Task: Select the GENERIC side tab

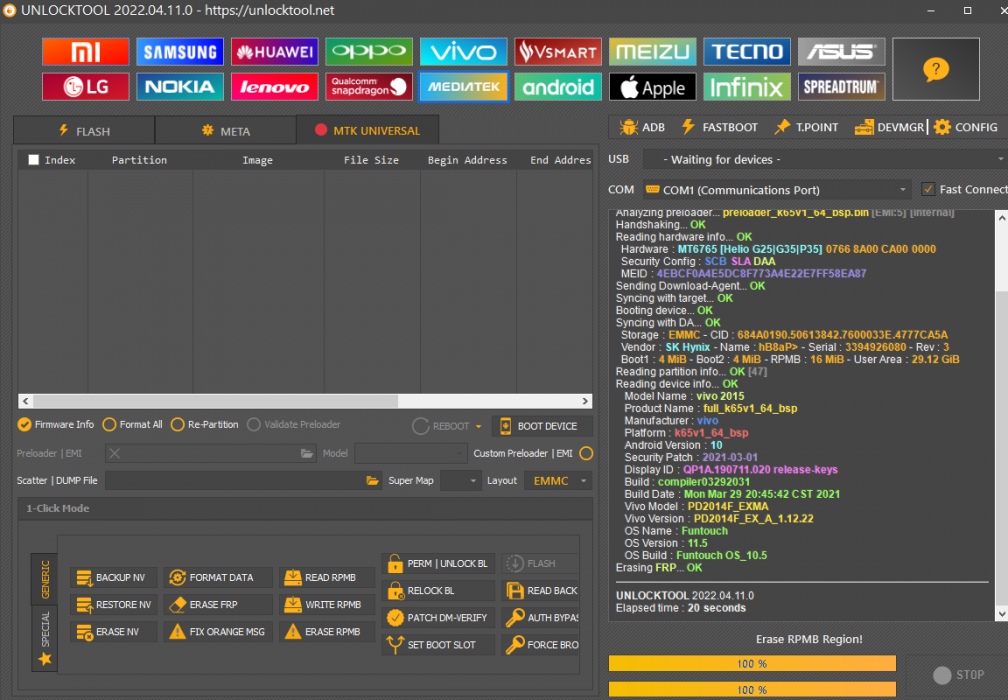Action: 45,579
